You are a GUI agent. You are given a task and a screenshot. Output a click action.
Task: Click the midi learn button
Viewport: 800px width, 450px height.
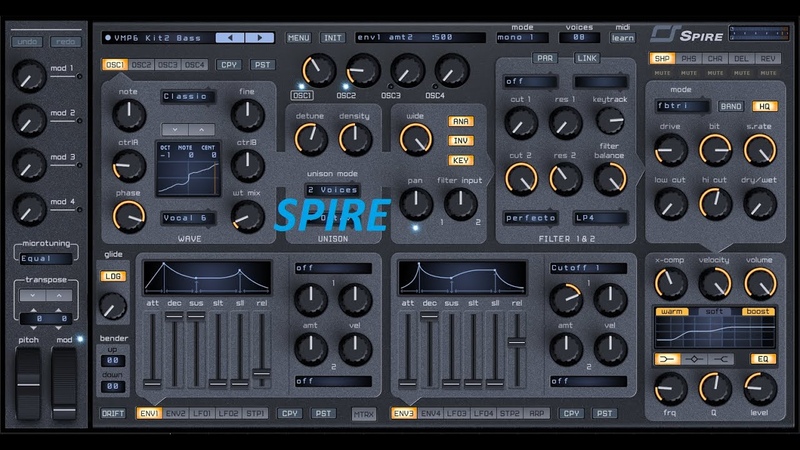pyautogui.click(x=622, y=38)
